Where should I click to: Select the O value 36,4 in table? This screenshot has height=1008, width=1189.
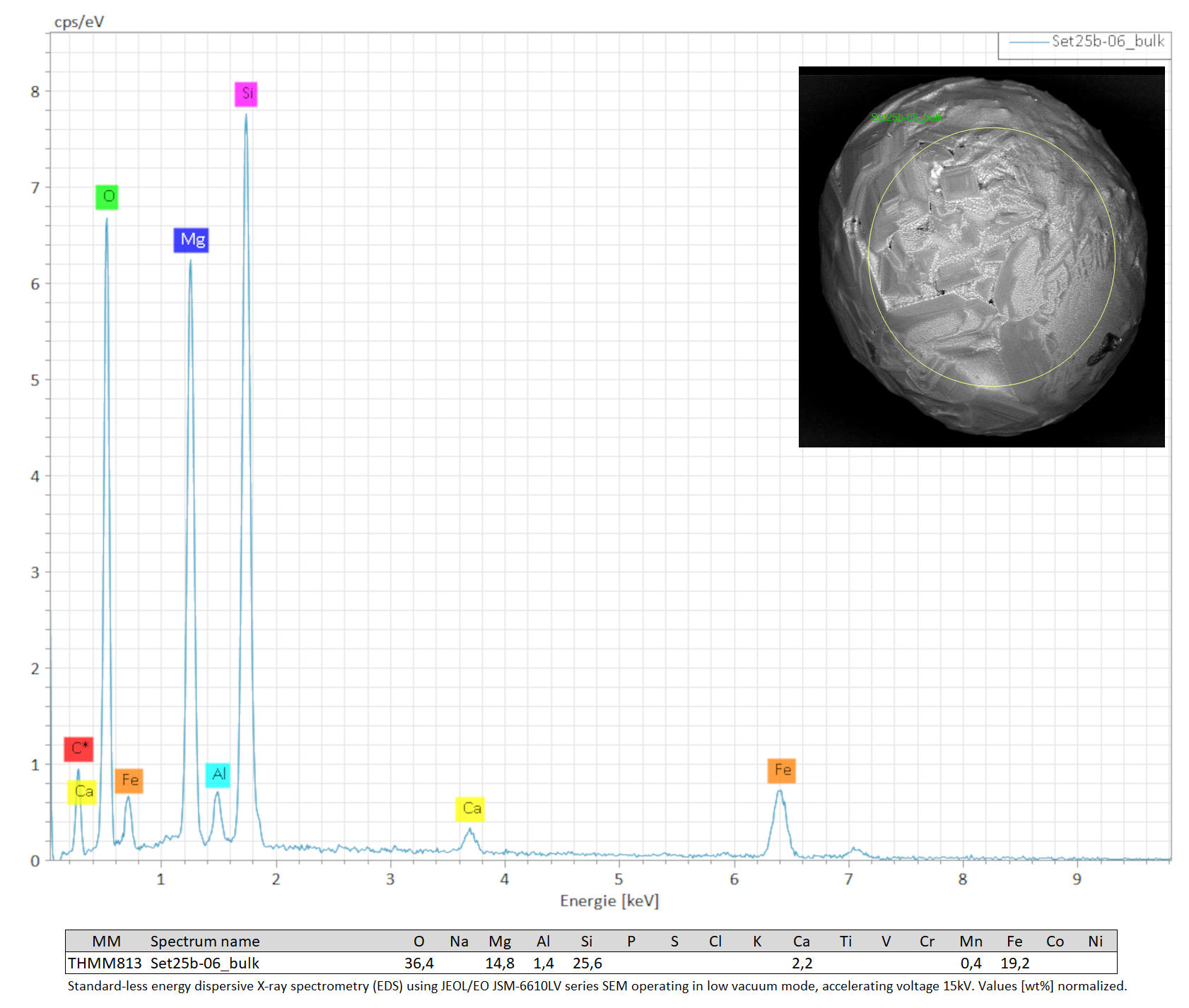point(418,963)
